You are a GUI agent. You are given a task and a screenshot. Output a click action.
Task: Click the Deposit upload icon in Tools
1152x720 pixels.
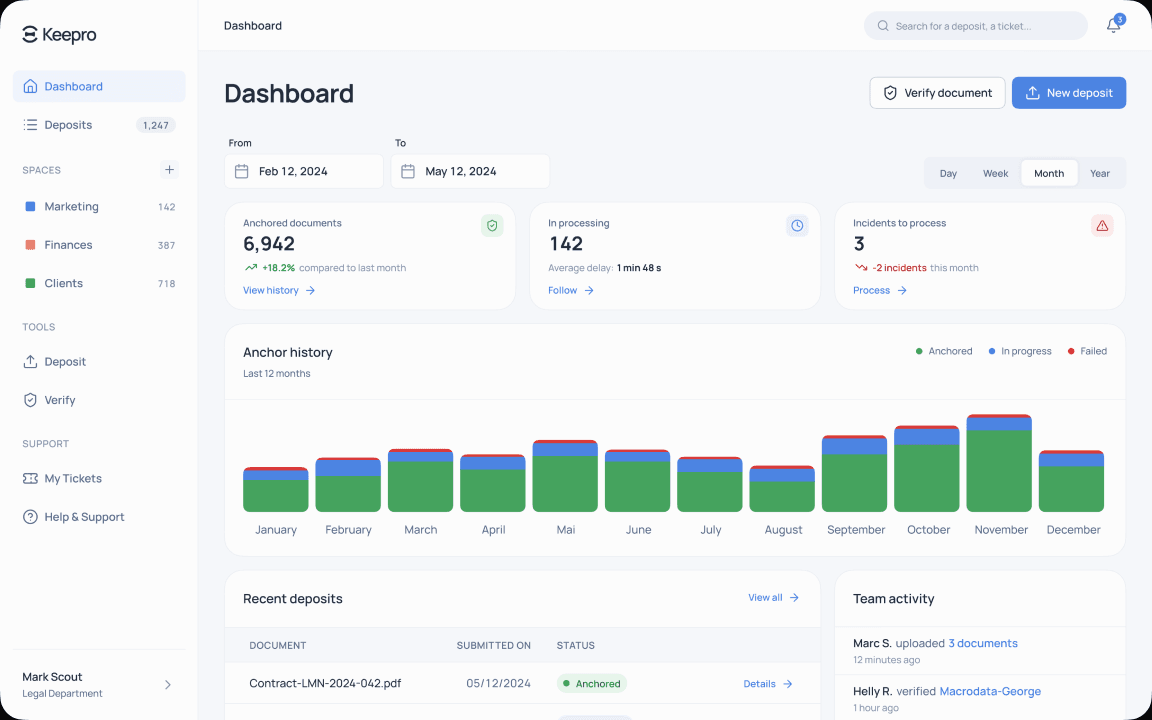point(30,361)
